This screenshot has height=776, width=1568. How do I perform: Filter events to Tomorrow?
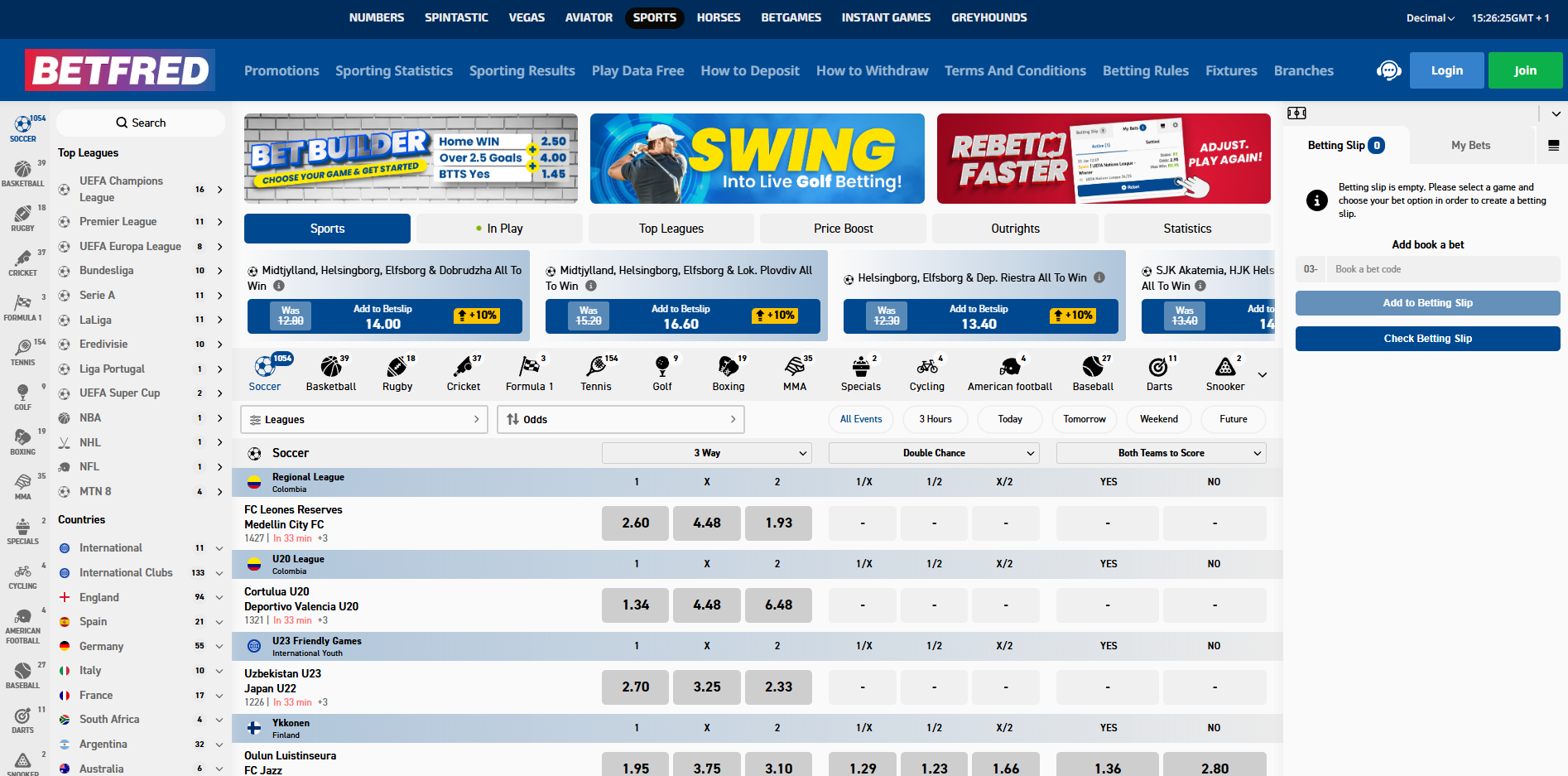tap(1085, 419)
